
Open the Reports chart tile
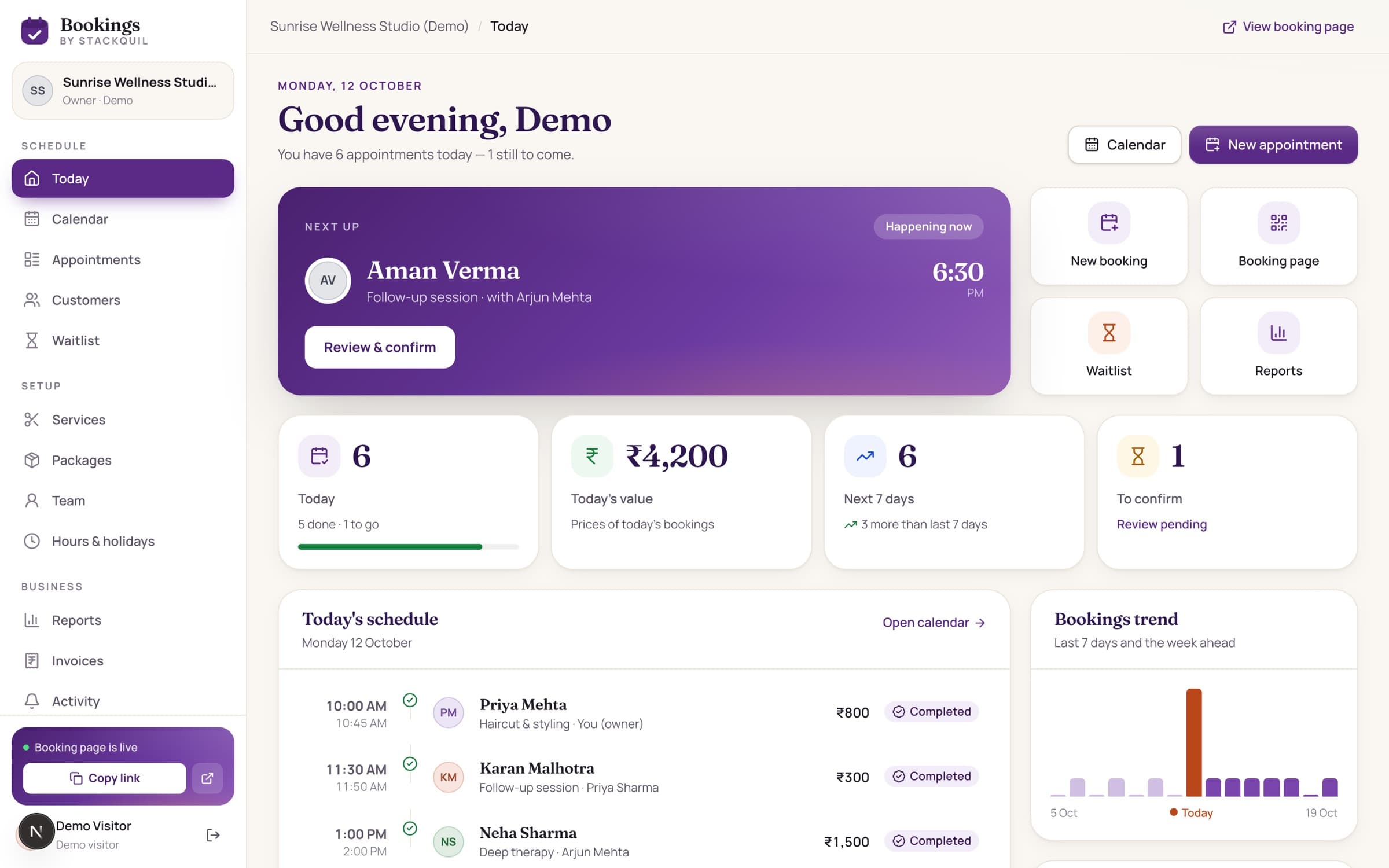[1278, 346]
